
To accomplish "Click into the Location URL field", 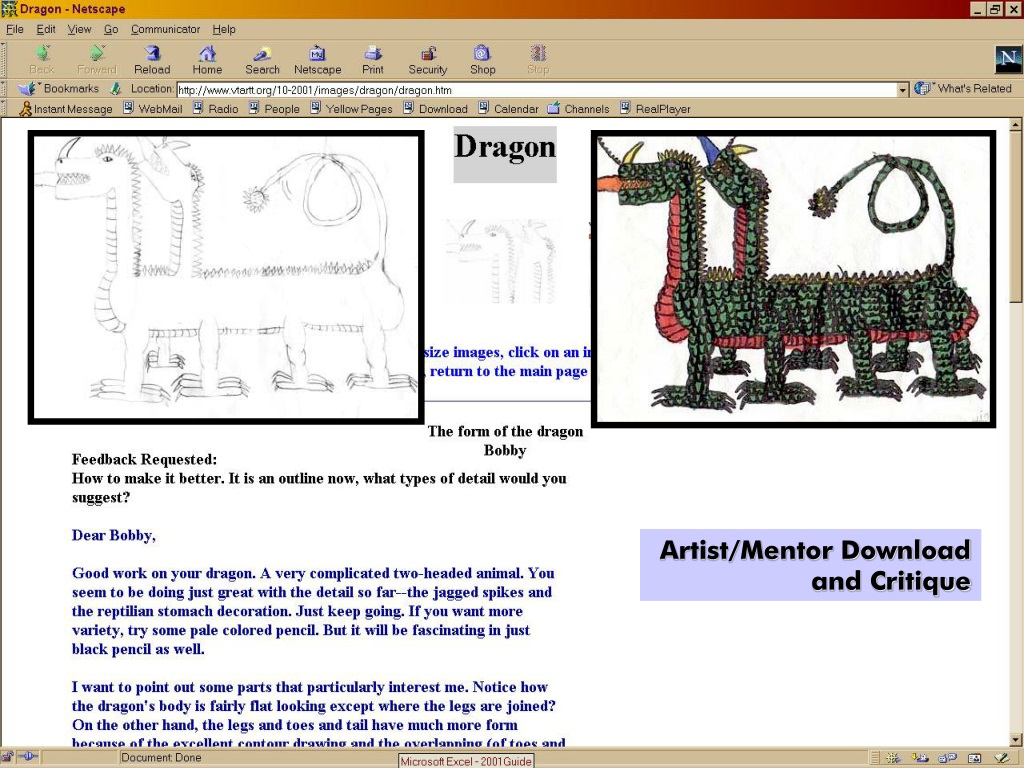I will click(x=536, y=90).
